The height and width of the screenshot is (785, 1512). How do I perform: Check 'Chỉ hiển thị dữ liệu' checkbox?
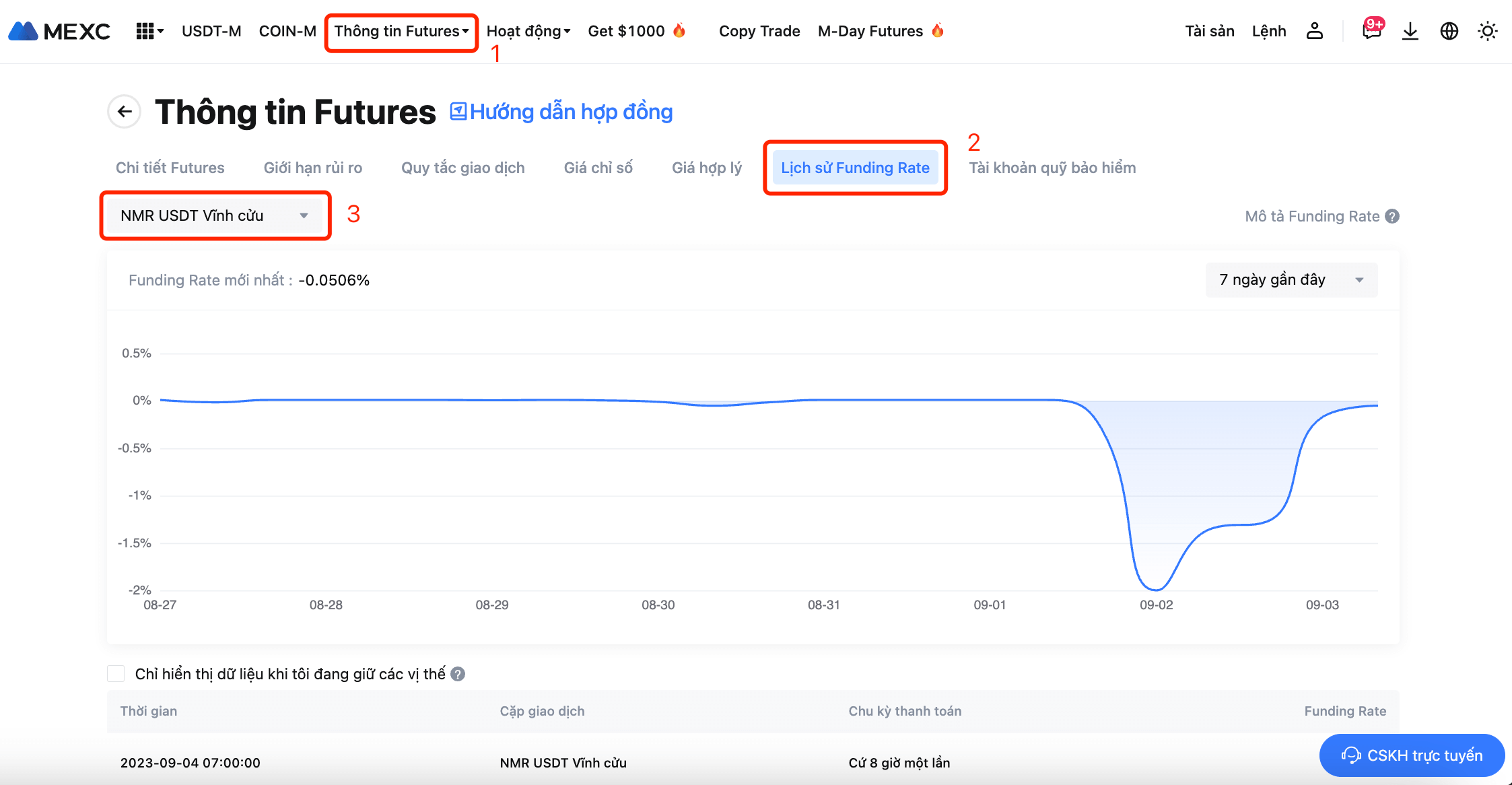pos(116,674)
